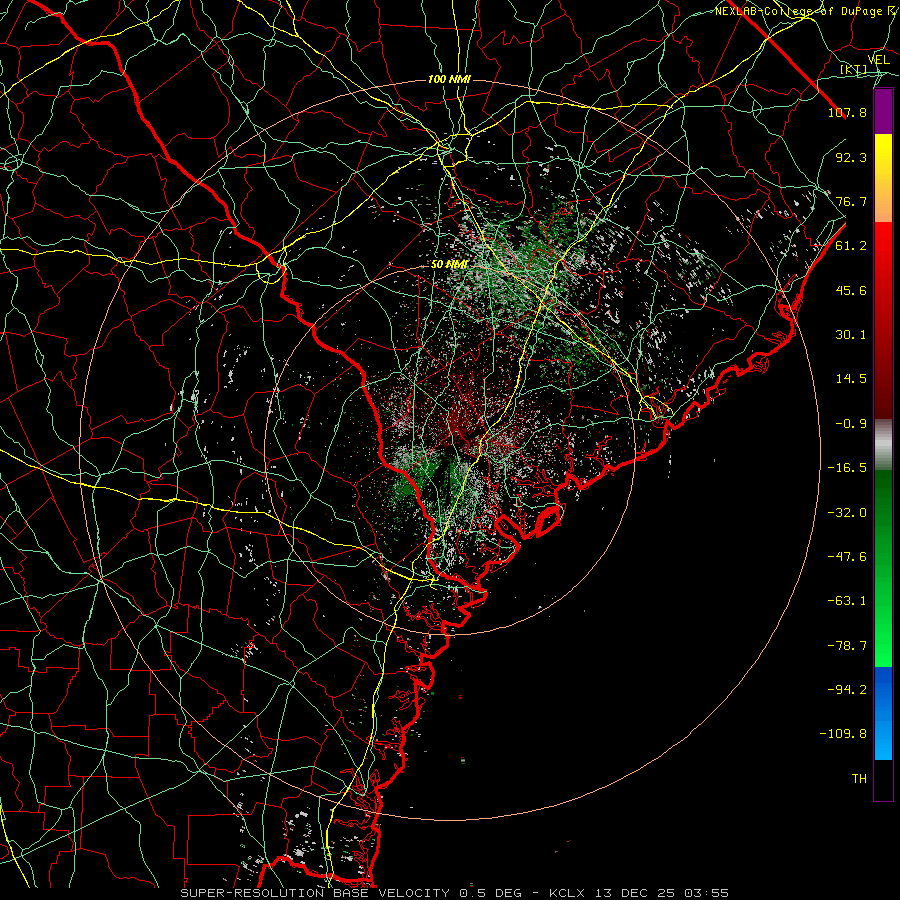This screenshot has height=900, width=900.
Task: Click the gray near-zero segment of color bar
Action: point(883,445)
